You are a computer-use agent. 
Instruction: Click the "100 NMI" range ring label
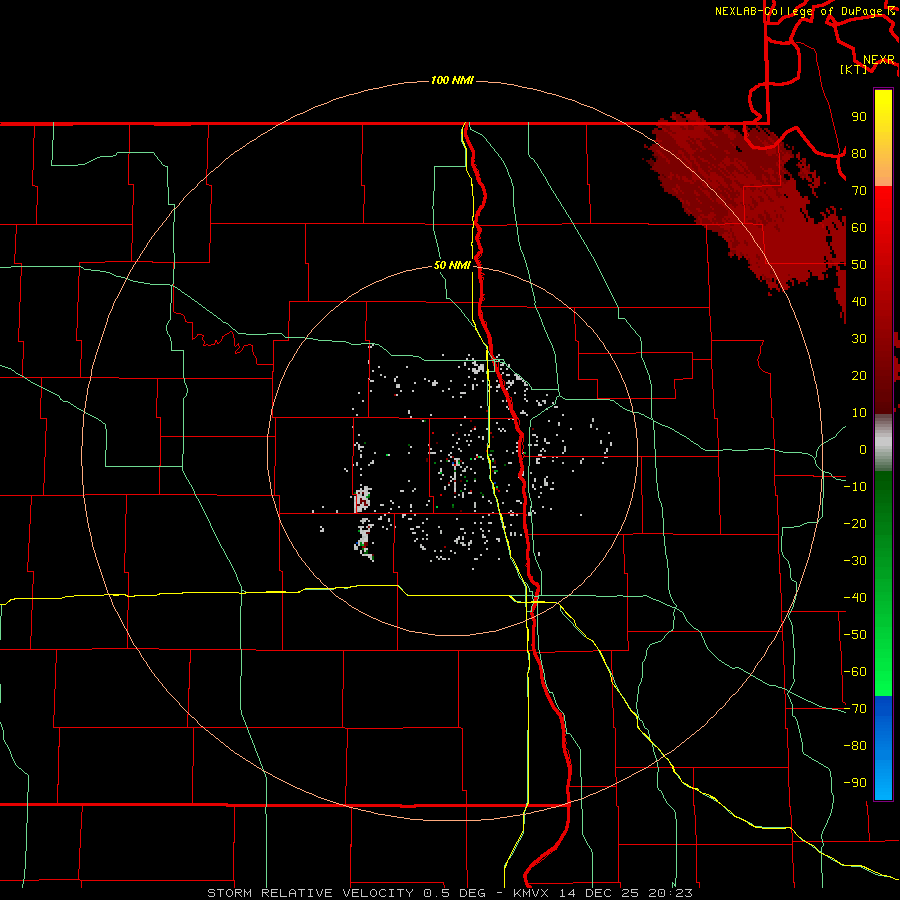(452, 80)
